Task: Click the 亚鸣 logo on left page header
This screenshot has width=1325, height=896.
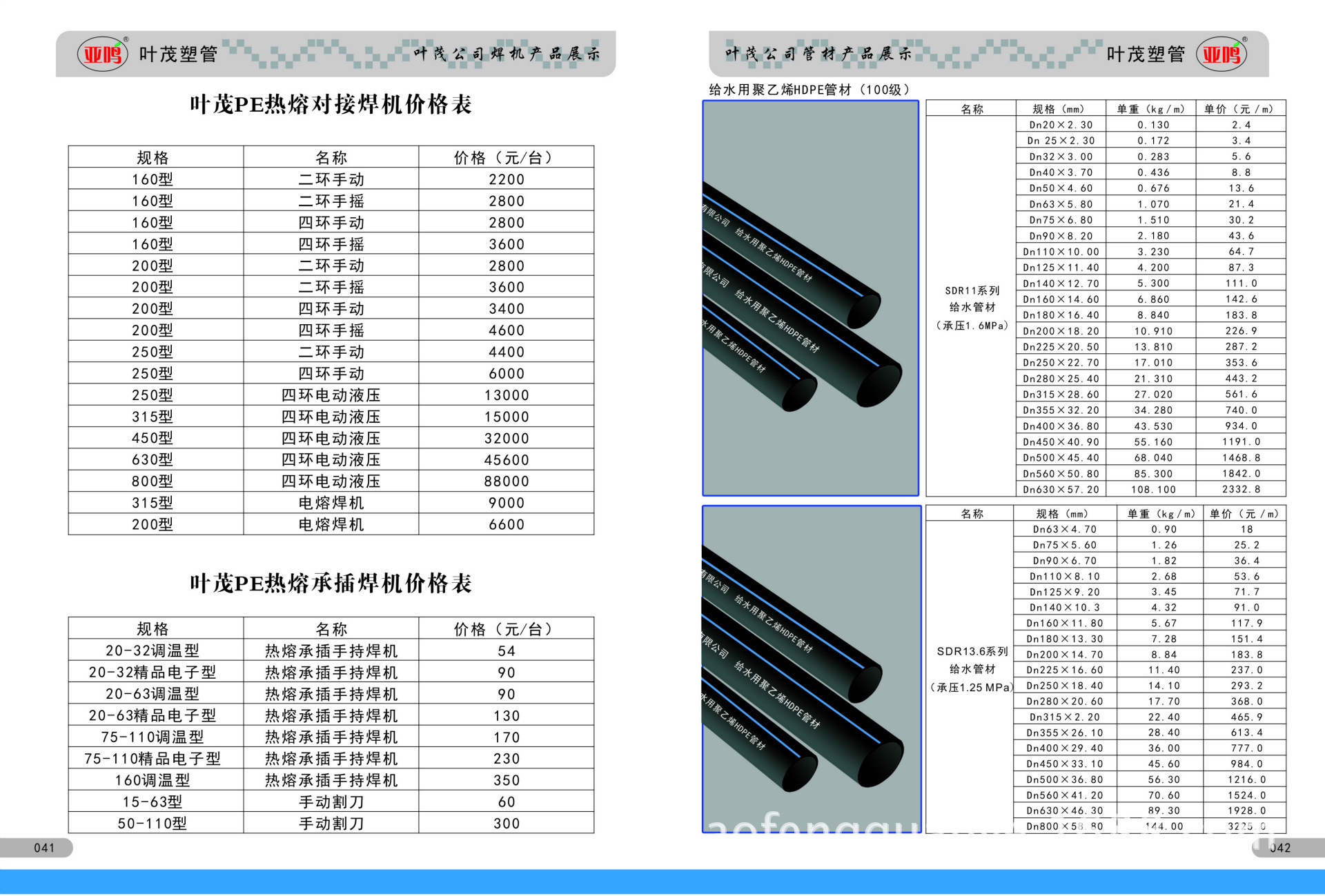Action: point(103,54)
